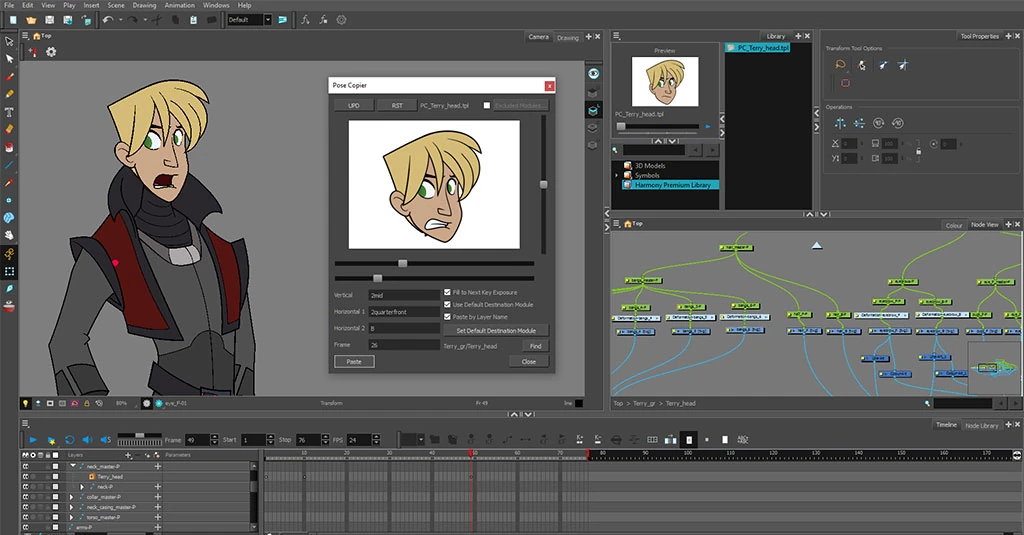This screenshot has height=535, width=1024.
Task: Toggle Use Default Destination Module checkbox
Action: pos(447,304)
